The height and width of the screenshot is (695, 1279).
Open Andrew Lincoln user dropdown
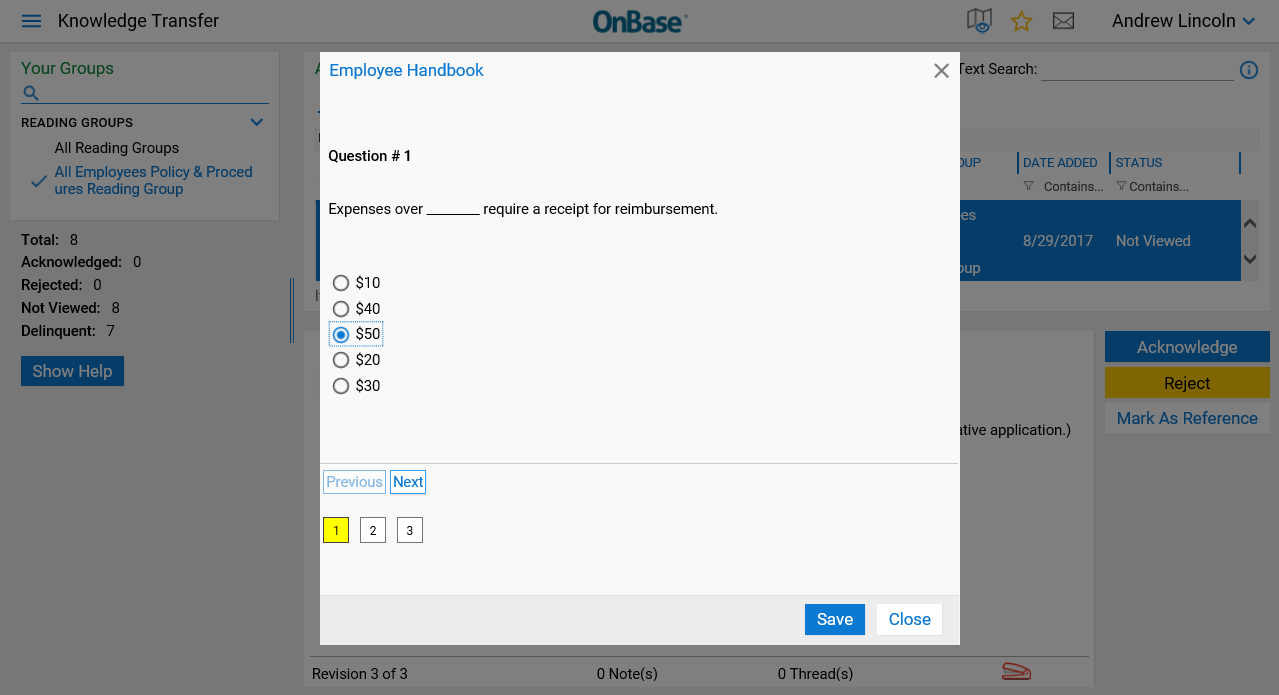point(1184,21)
